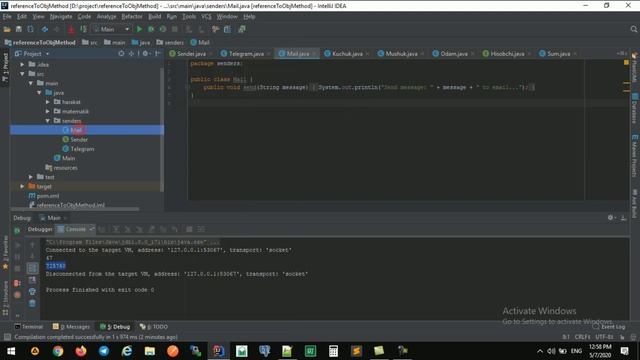Run with coverage toolbar icon

click(x=163, y=29)
